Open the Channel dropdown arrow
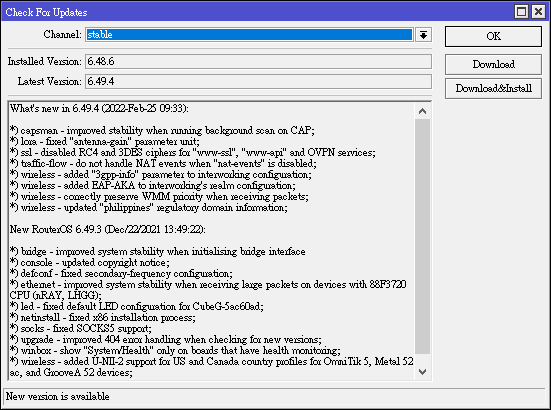Screen dimensions: 551x410 [x=423, y=35]
